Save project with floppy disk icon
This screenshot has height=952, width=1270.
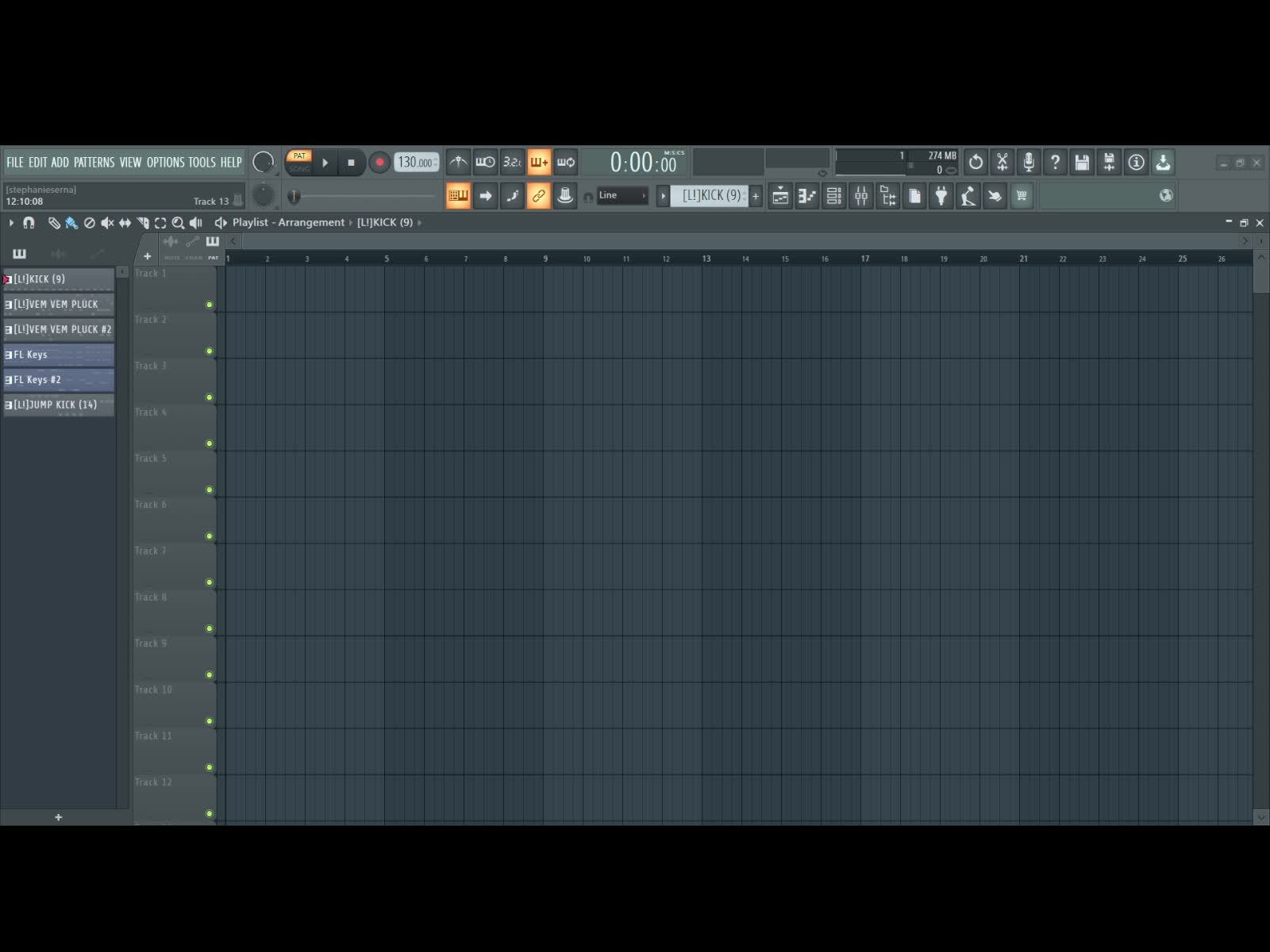click(x=1082, y=163)
